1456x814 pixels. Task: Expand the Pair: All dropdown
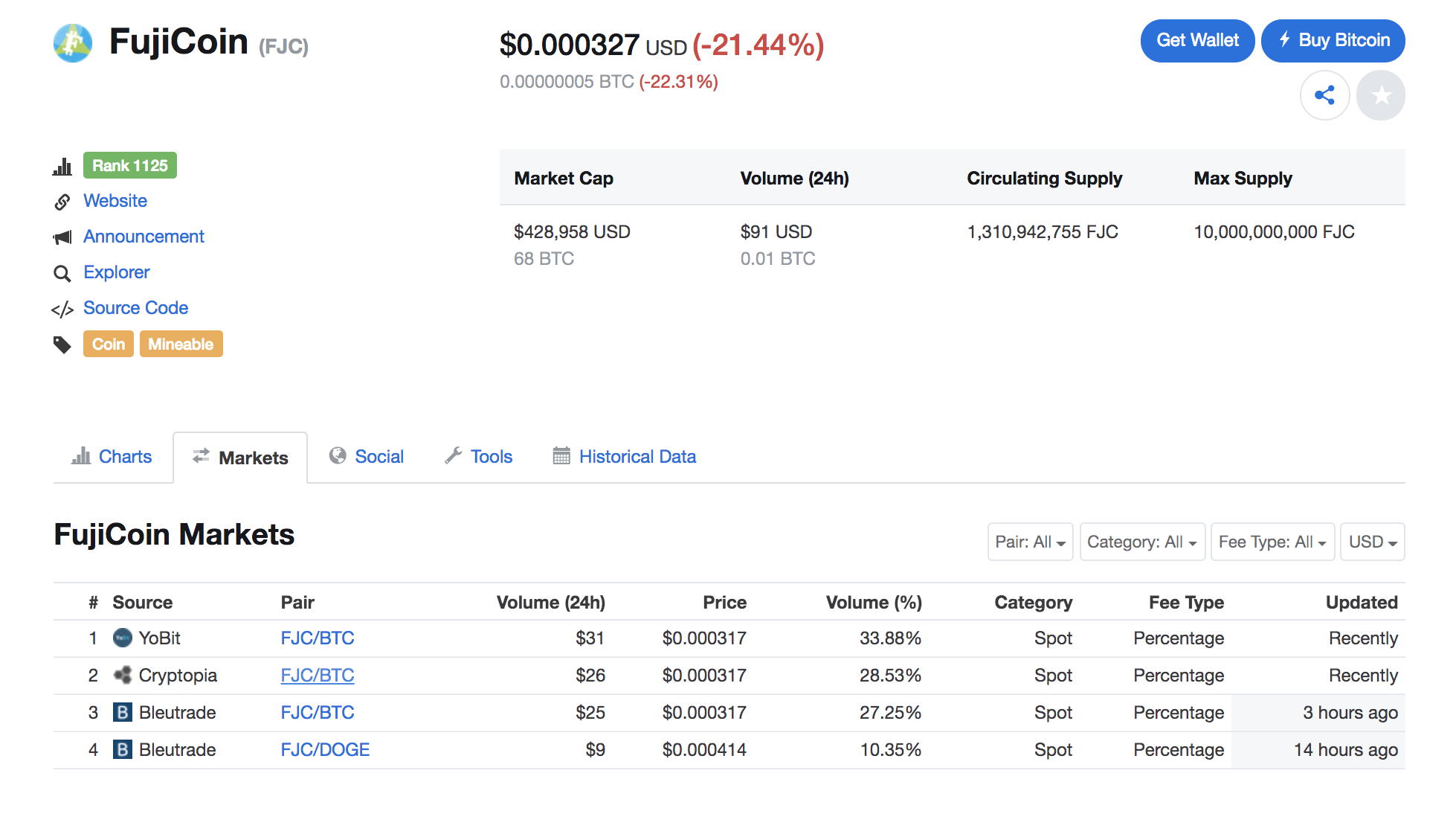(x=1030, y=542)
